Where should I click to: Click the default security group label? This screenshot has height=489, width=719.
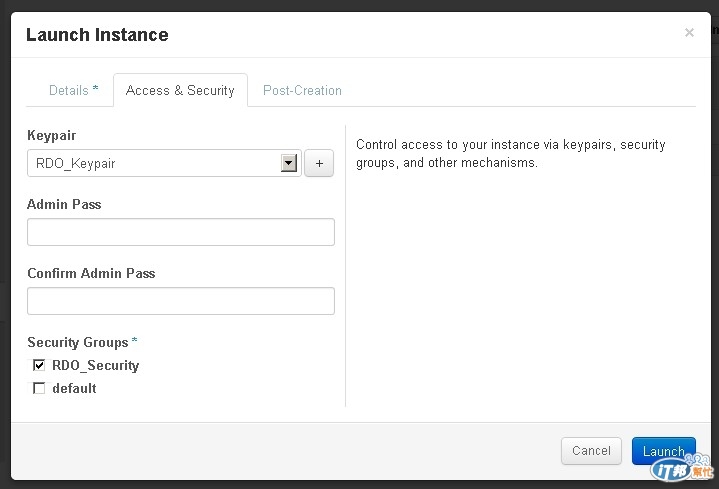click(x=74, y=388)
